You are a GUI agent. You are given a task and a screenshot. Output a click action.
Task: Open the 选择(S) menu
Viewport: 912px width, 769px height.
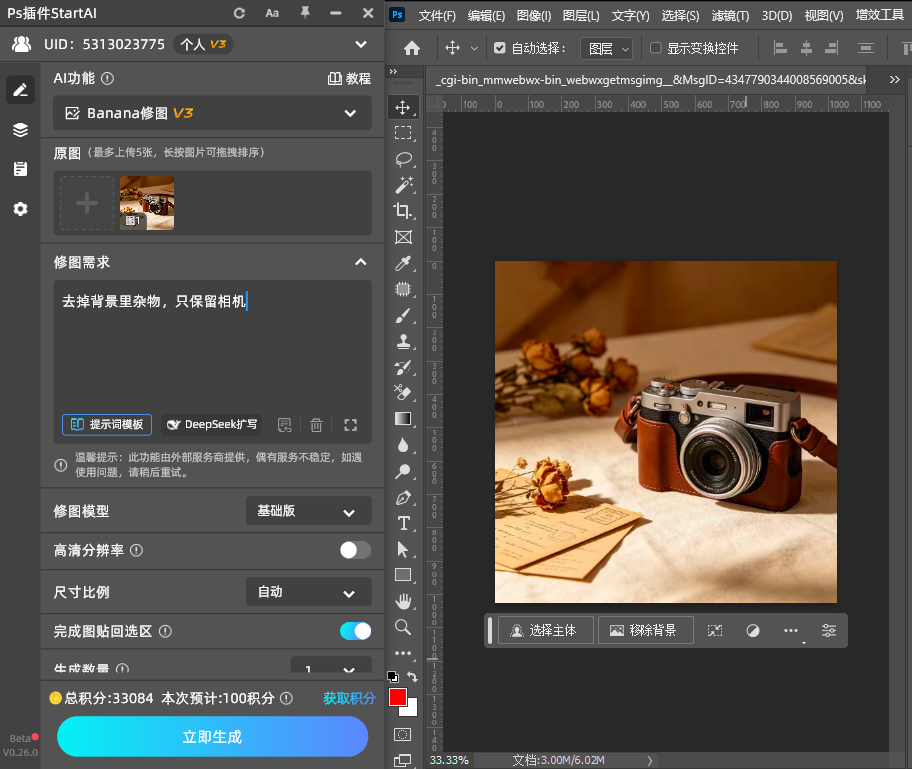coord(680,16)
